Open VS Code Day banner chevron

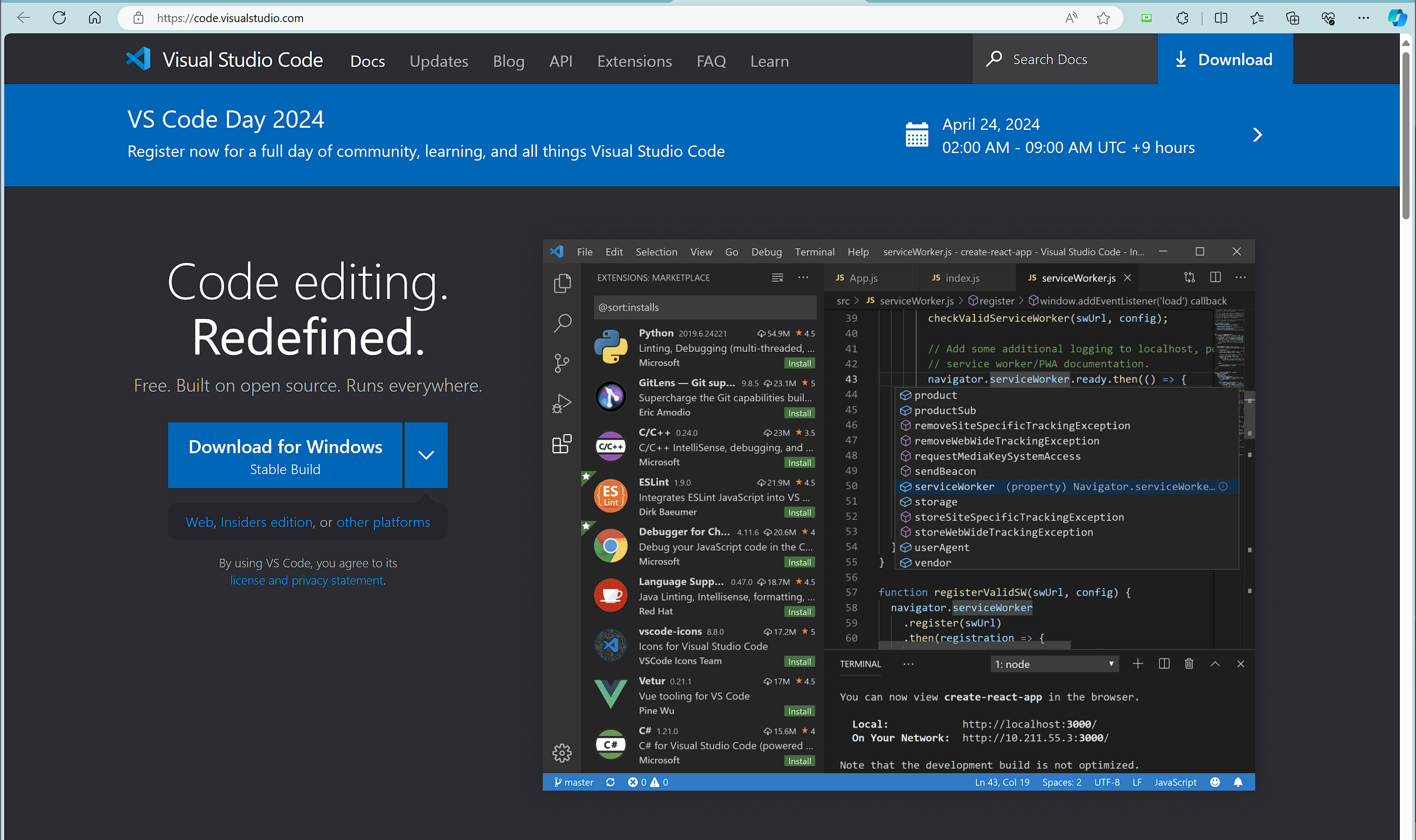pos(1257,135)
